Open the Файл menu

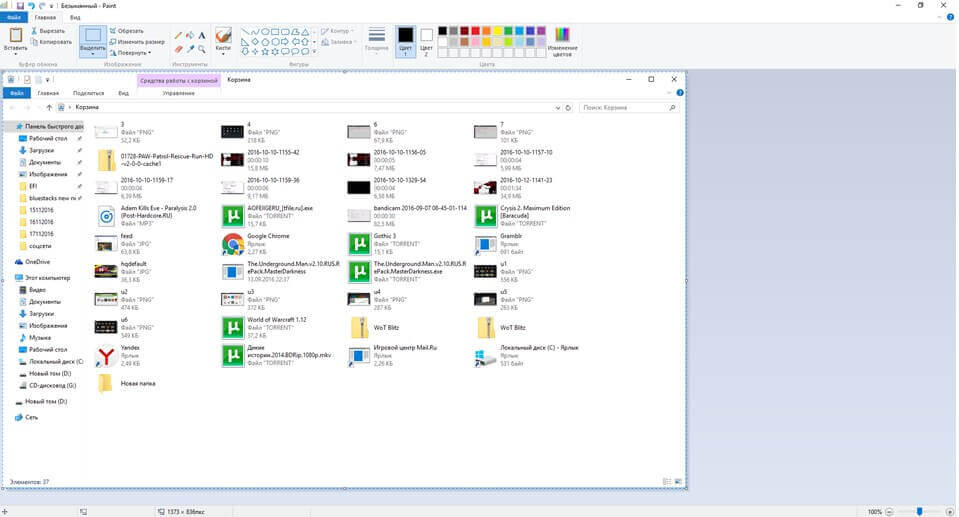[14, 17]
